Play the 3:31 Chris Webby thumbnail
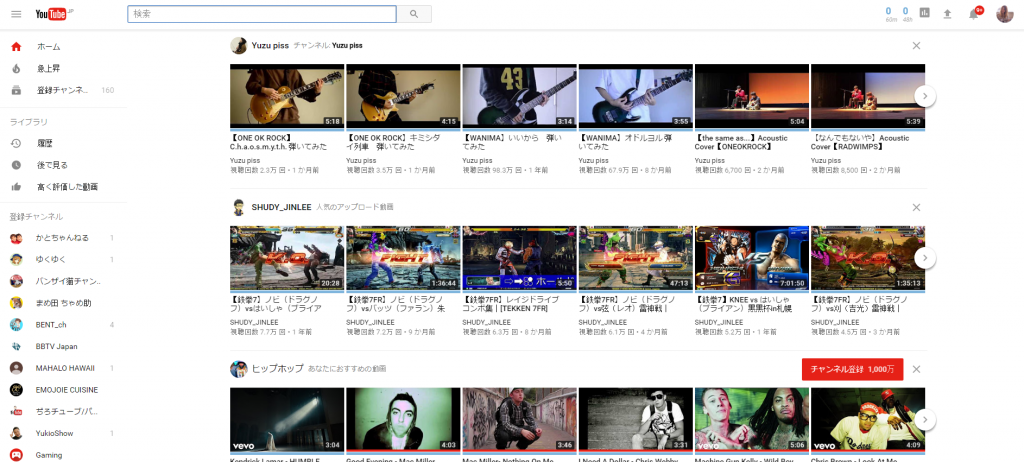Image resolution: width=1024 pixels, height=462 pixels. [635, 420]
